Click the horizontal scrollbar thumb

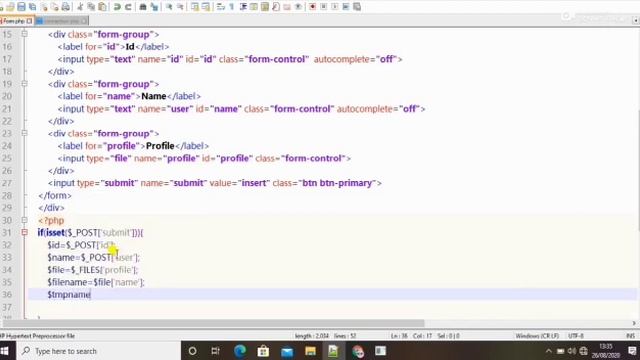(x=213, y=323)
